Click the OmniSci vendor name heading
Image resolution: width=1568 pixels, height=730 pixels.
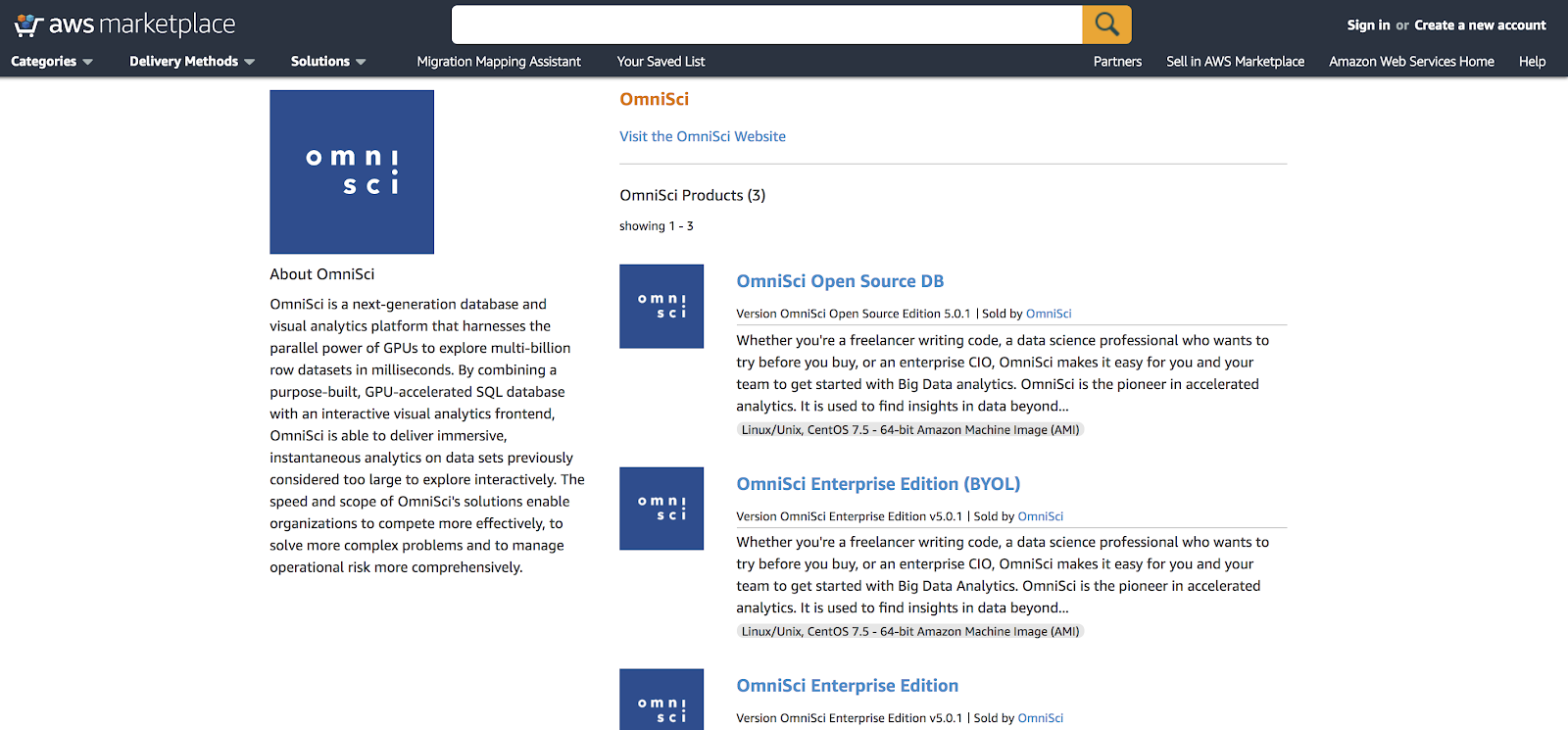(x=654, y=99)
